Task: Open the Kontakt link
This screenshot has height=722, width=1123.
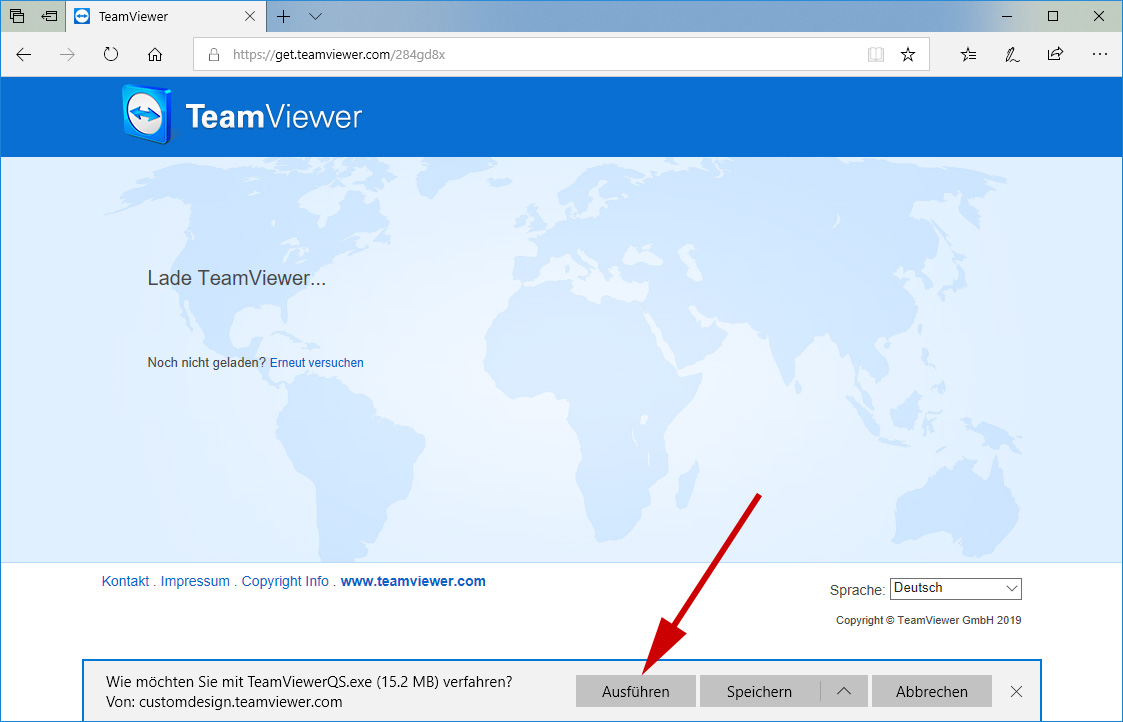Action: pos(125,581)
